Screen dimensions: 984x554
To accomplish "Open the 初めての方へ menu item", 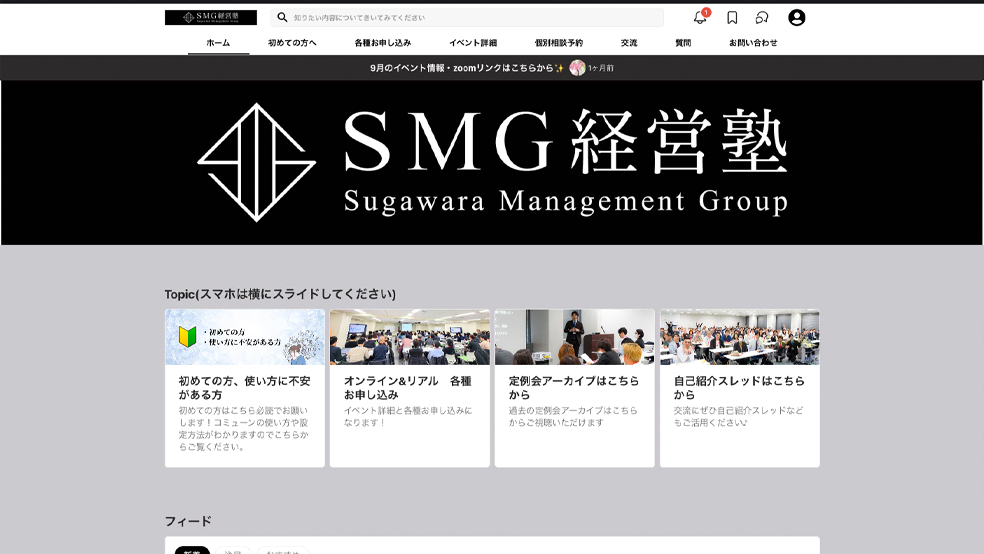I will 292,43.
